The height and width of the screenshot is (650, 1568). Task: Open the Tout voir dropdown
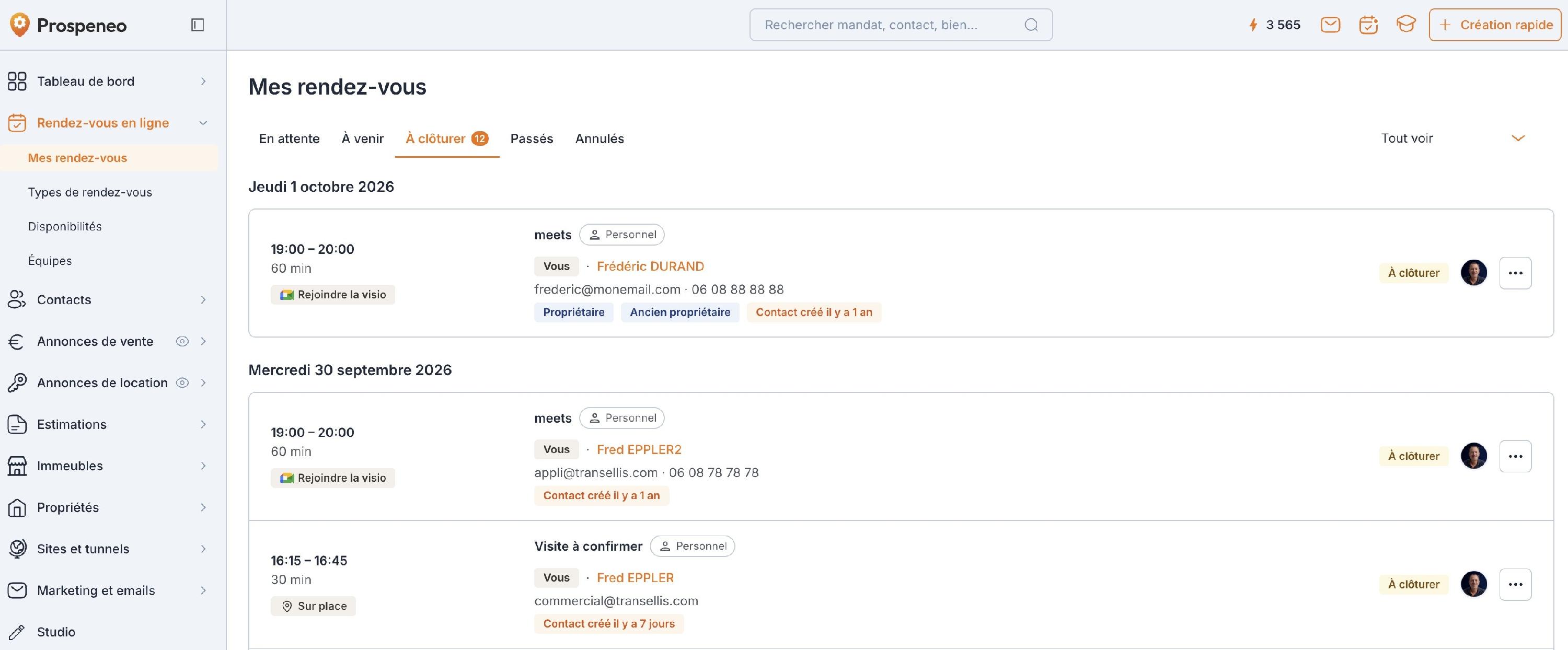(1453, 138)
